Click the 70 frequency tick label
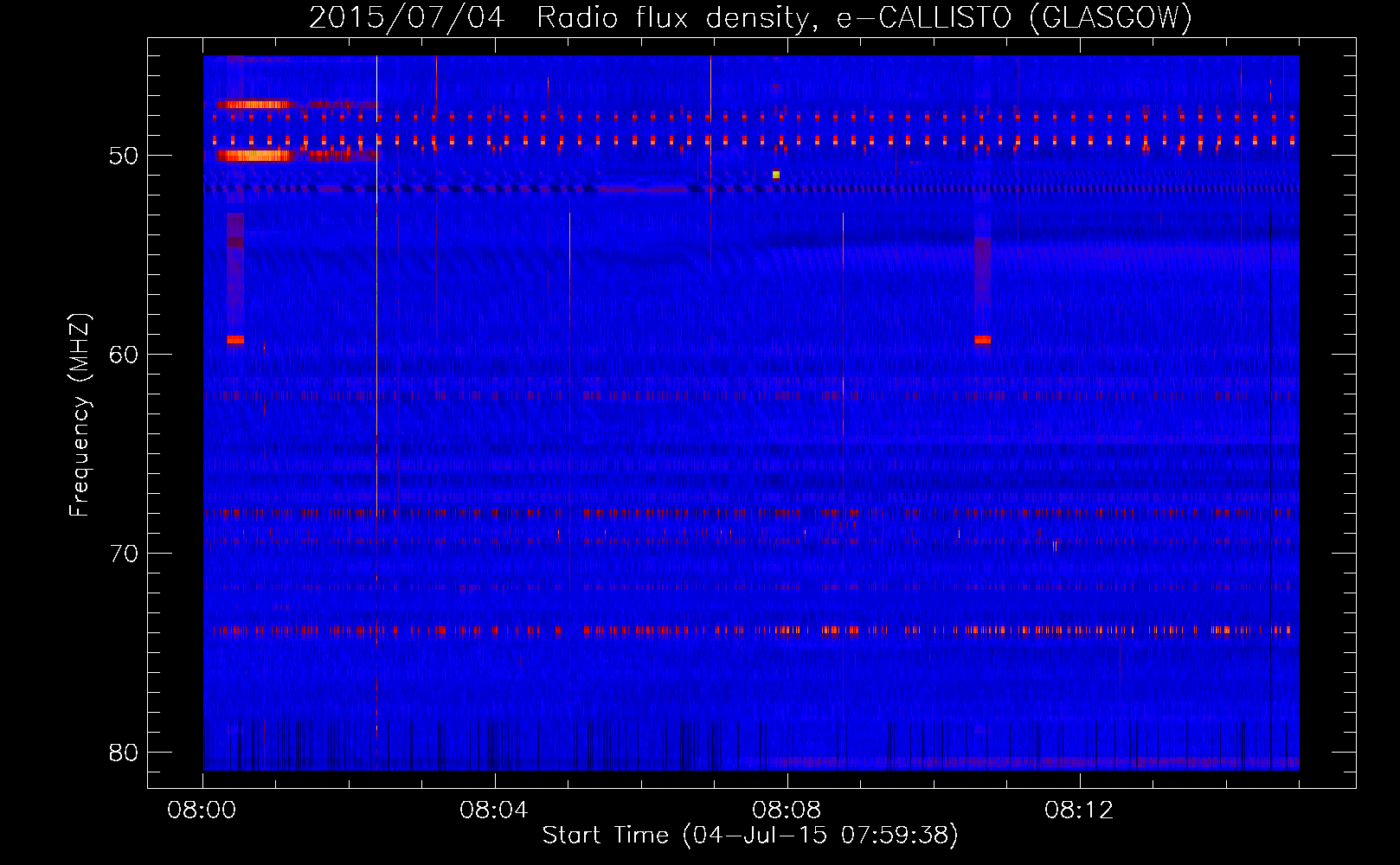 (x=125, y=554)
